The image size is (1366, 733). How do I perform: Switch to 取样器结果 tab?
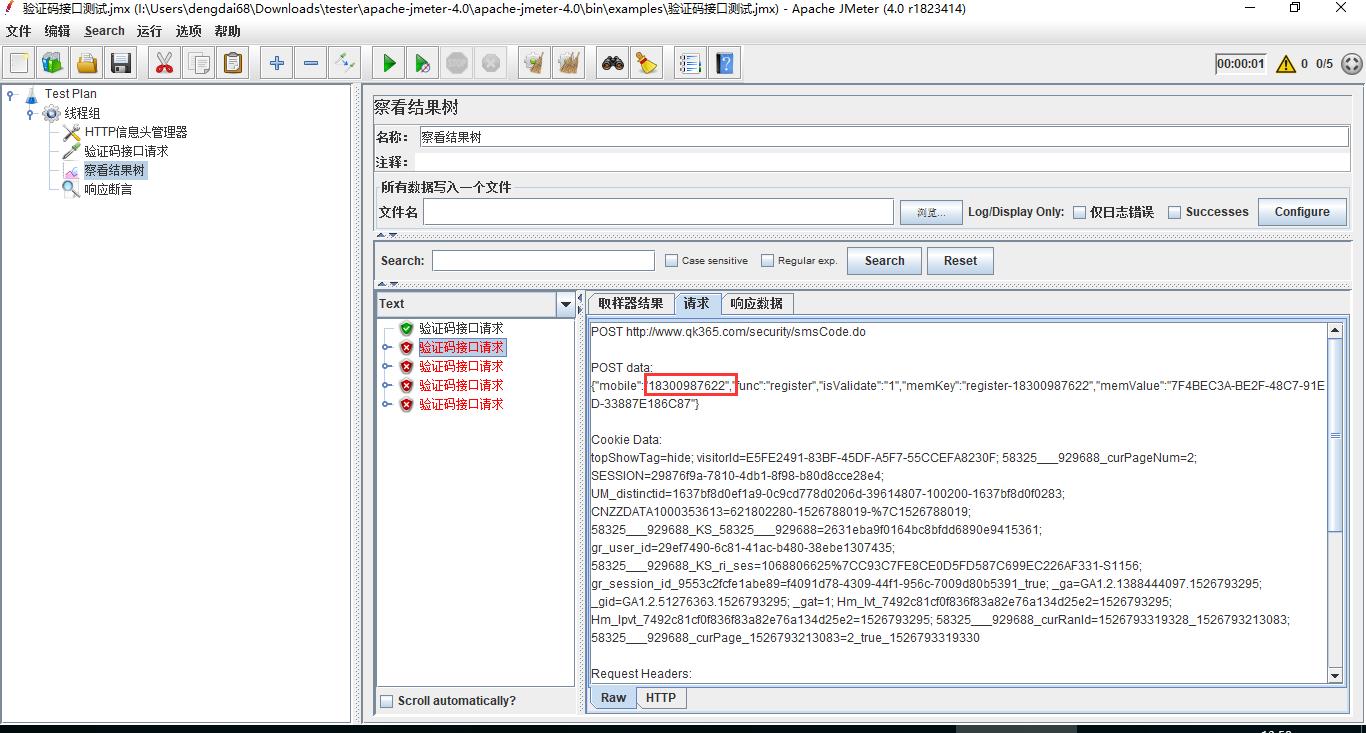[x=630, y=303]
